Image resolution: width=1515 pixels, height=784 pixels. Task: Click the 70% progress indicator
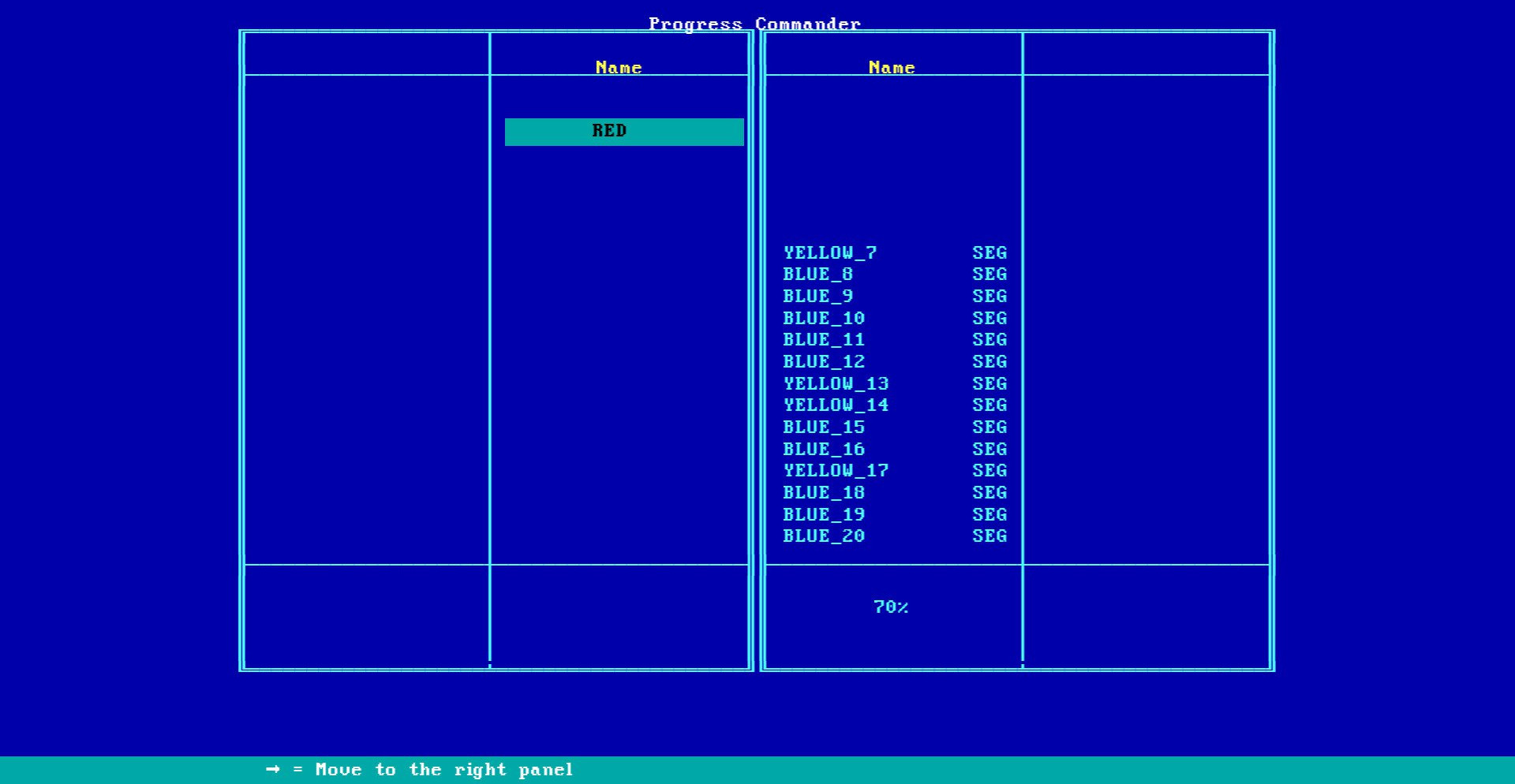(891, 607)
